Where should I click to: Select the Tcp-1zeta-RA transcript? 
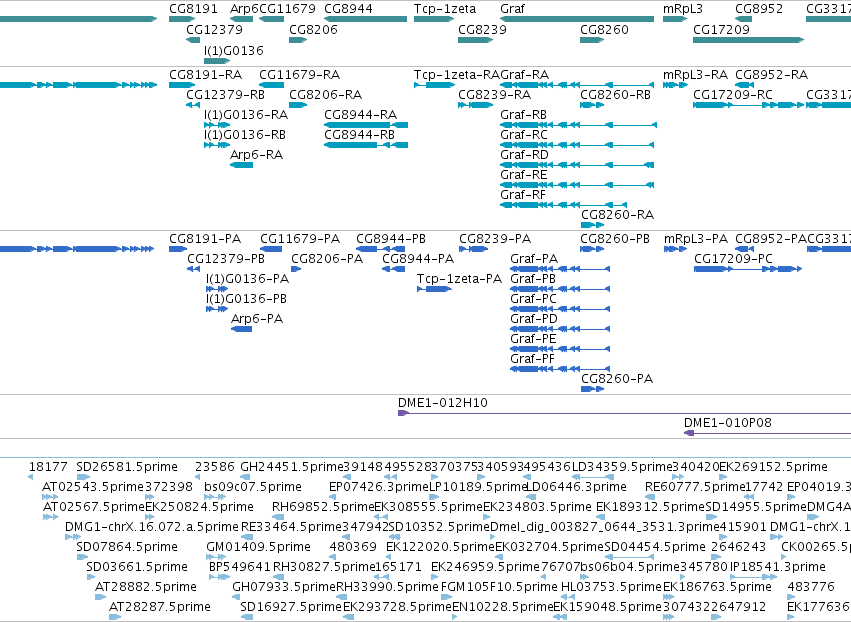coord(434,85)
